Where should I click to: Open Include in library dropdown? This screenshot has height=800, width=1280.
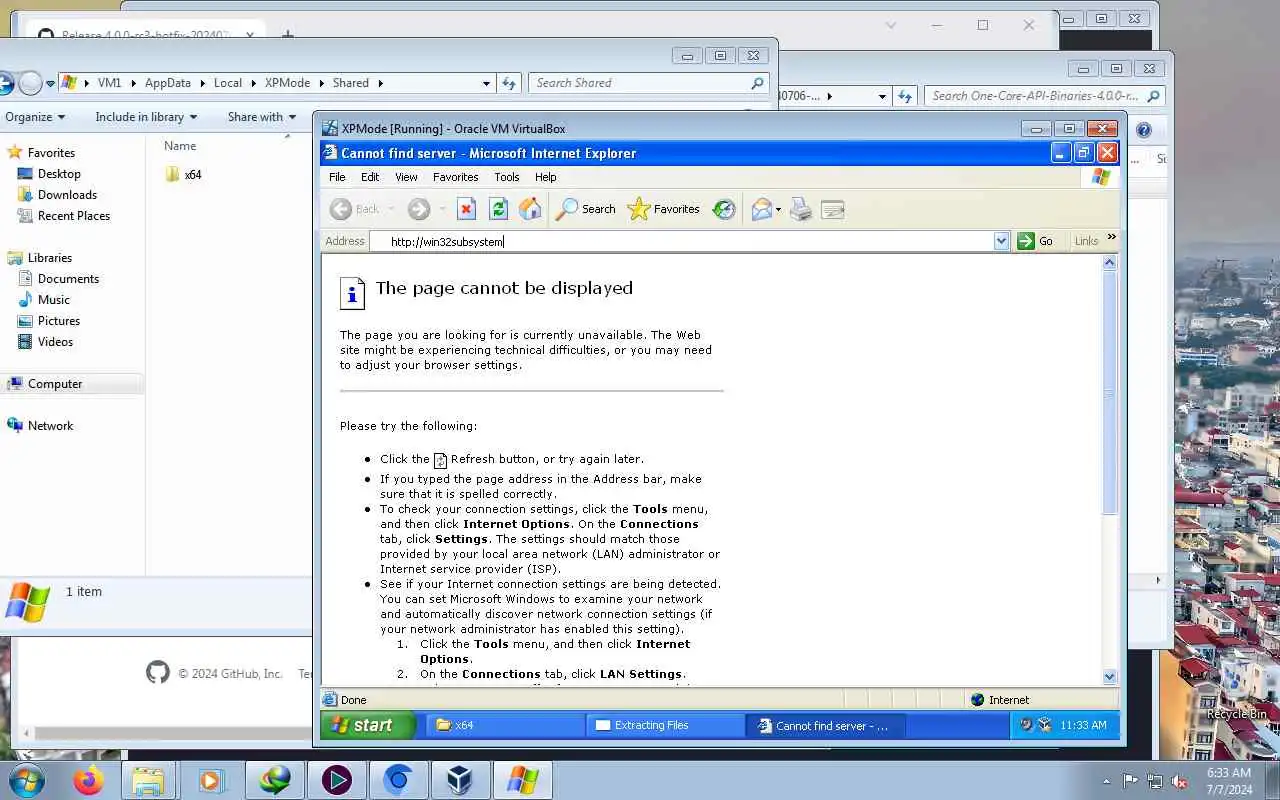146,117
